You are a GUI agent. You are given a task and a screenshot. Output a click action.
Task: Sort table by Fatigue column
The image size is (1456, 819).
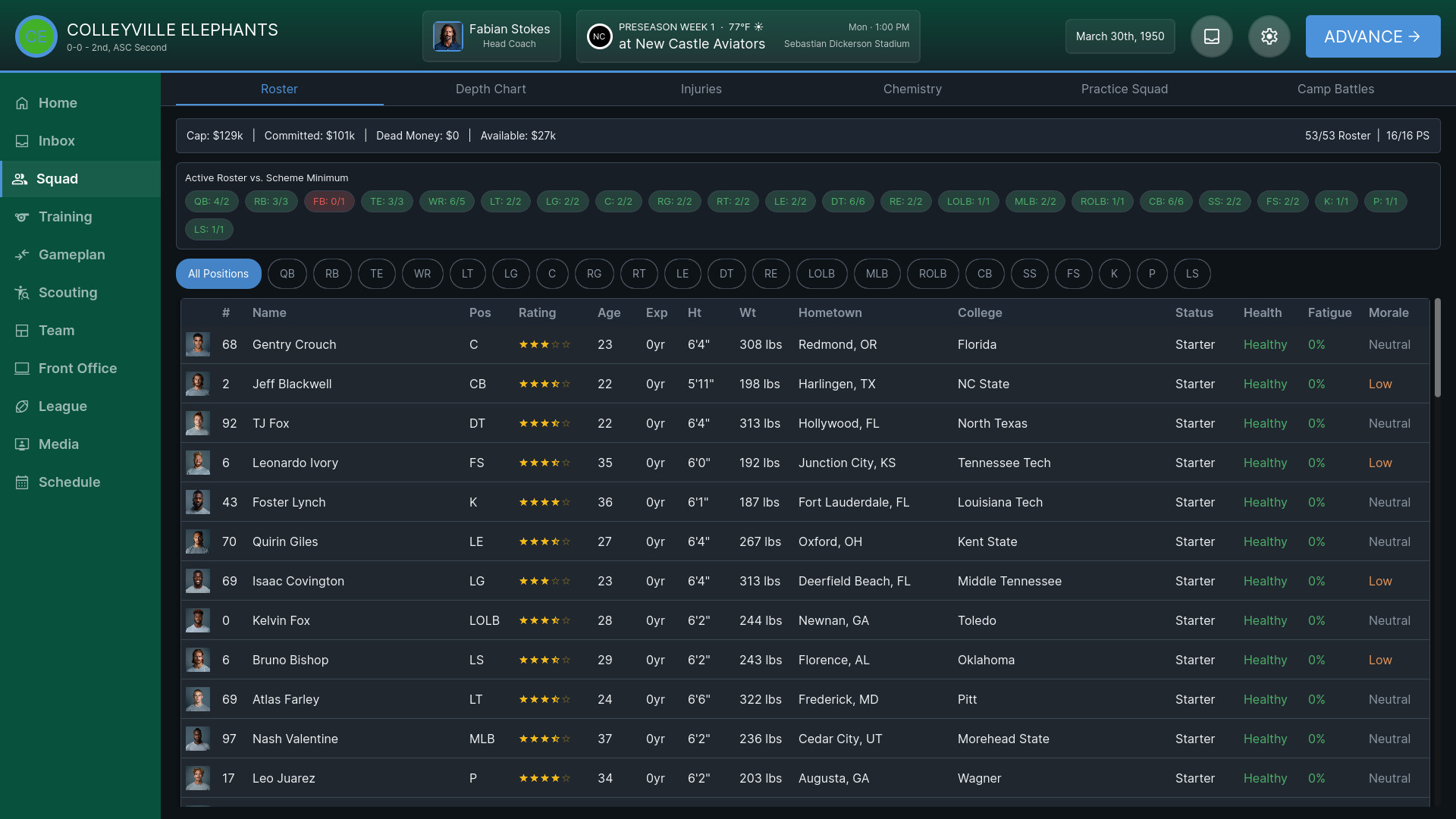click(1329, 312)
